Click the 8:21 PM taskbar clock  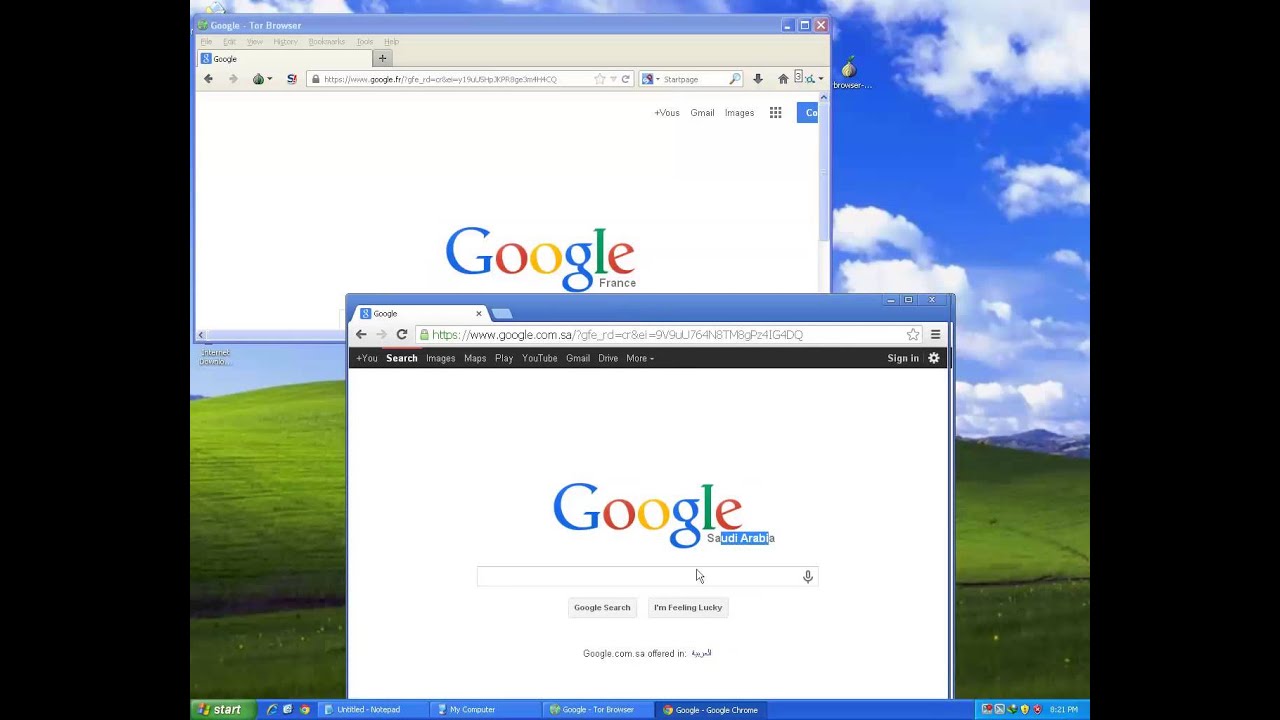coord(1063,710)
